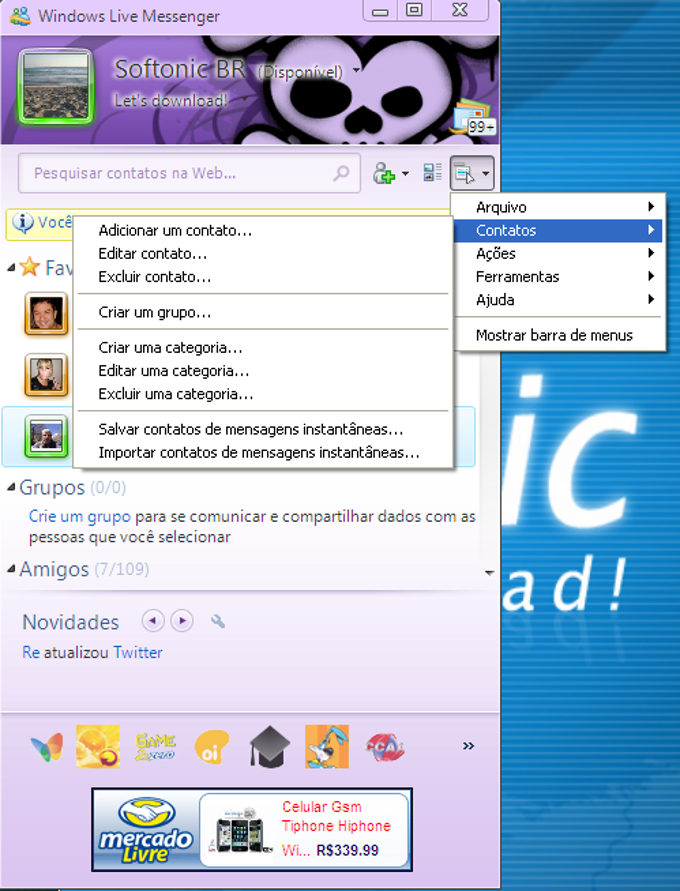
Task: Click the first favorite contact's picture
Action: (x=46, y=314)
